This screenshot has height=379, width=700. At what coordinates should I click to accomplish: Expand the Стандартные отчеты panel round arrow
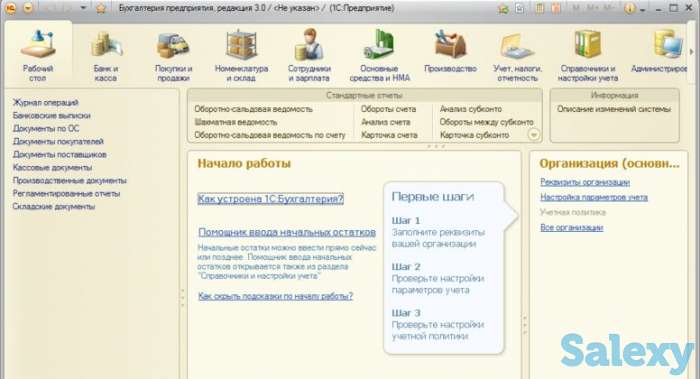tap(534, 134)
